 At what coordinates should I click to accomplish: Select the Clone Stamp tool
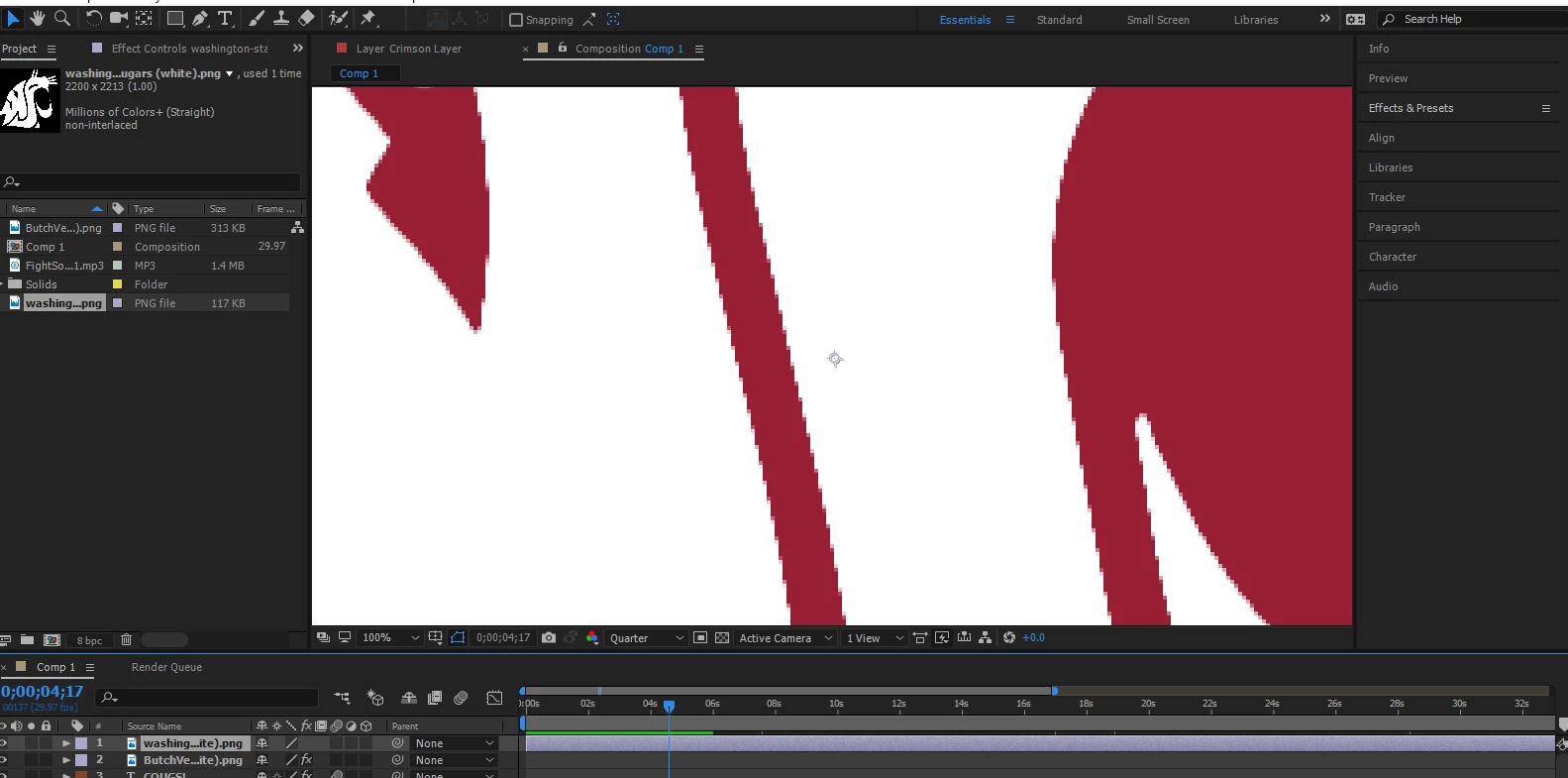[x=281, y=18]
